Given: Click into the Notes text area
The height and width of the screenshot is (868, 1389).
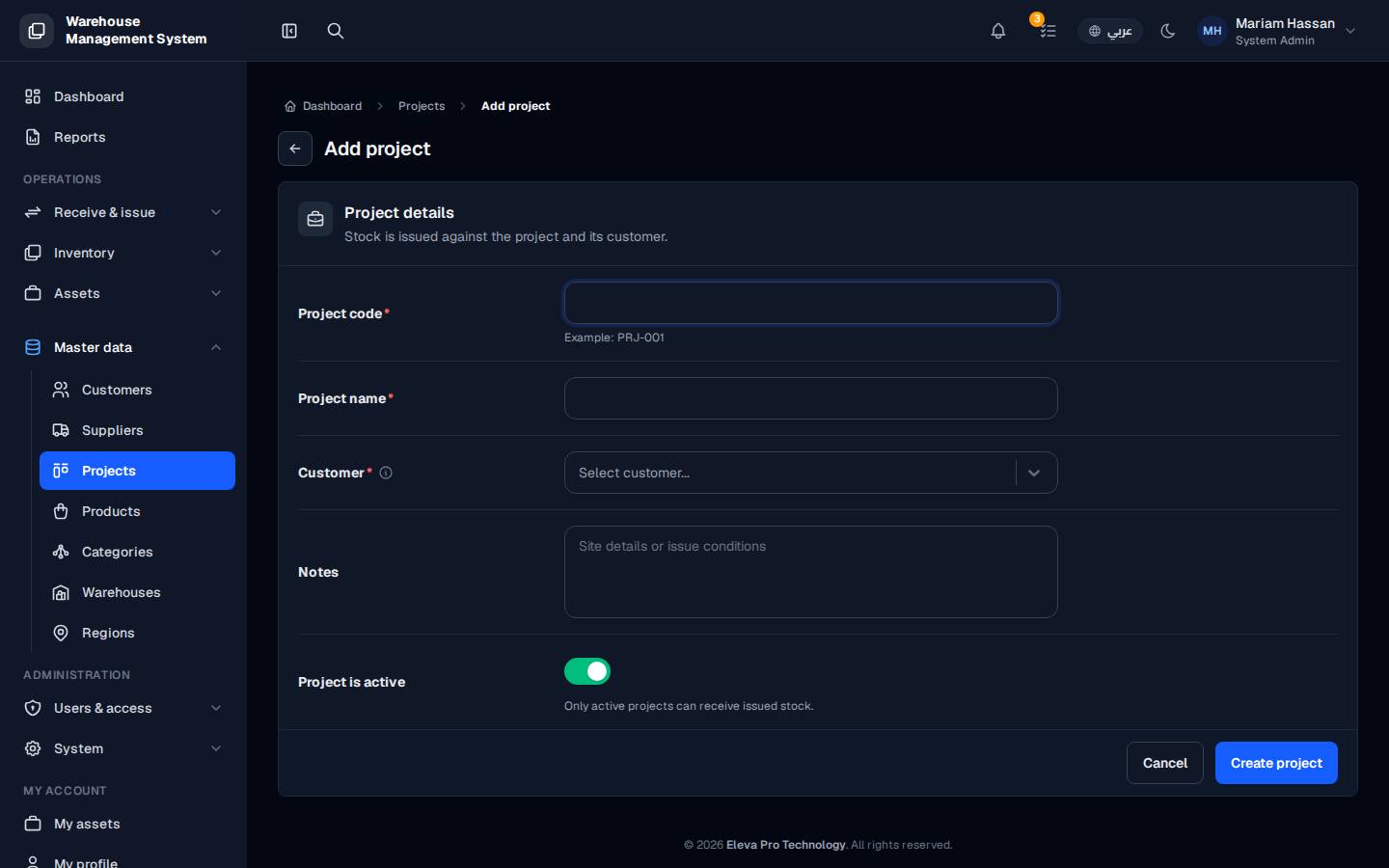Looking at the screenshot, I should pos(811,572).
